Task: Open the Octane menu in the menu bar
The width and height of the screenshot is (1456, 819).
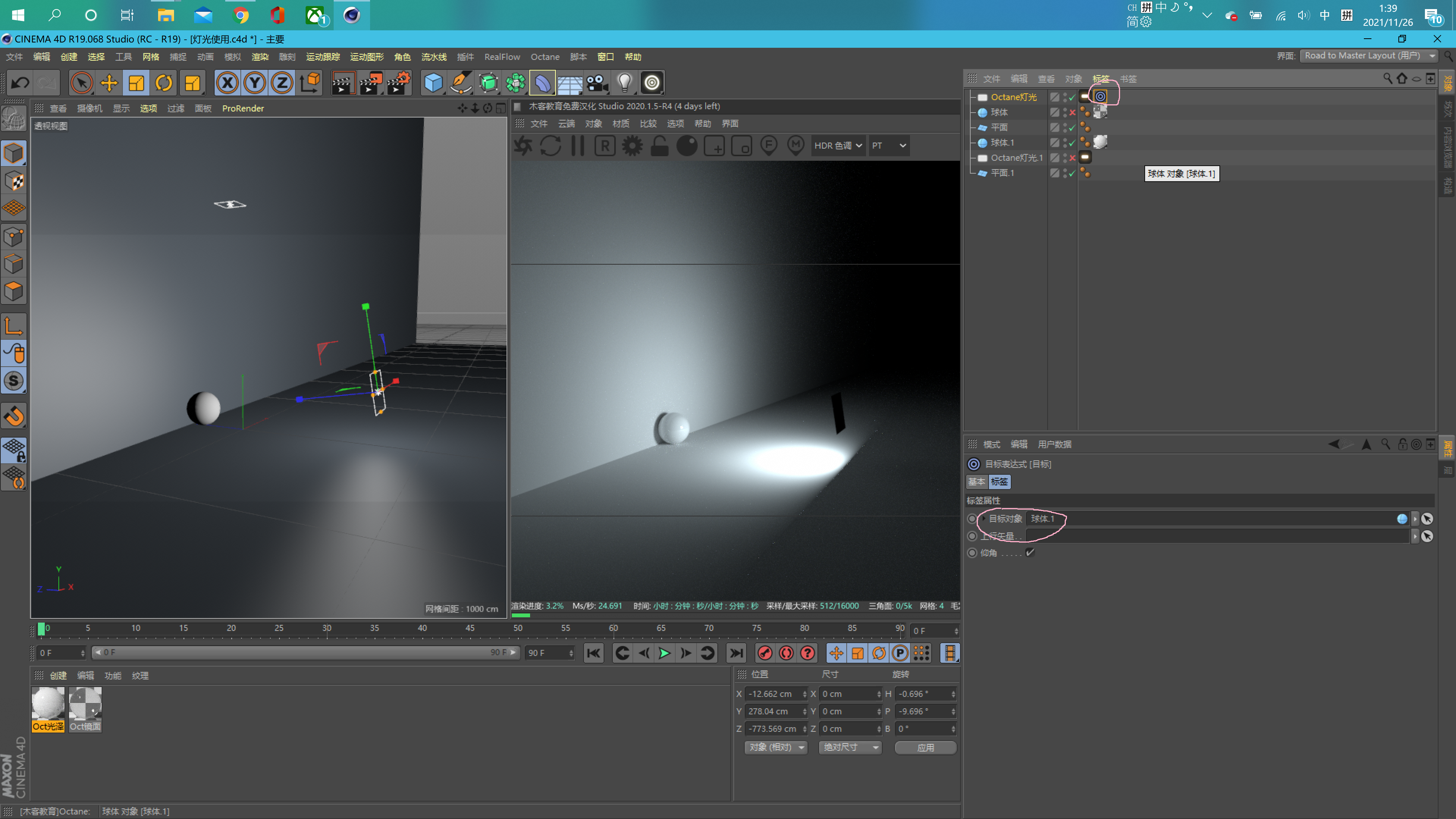Action: coord(544,56)
